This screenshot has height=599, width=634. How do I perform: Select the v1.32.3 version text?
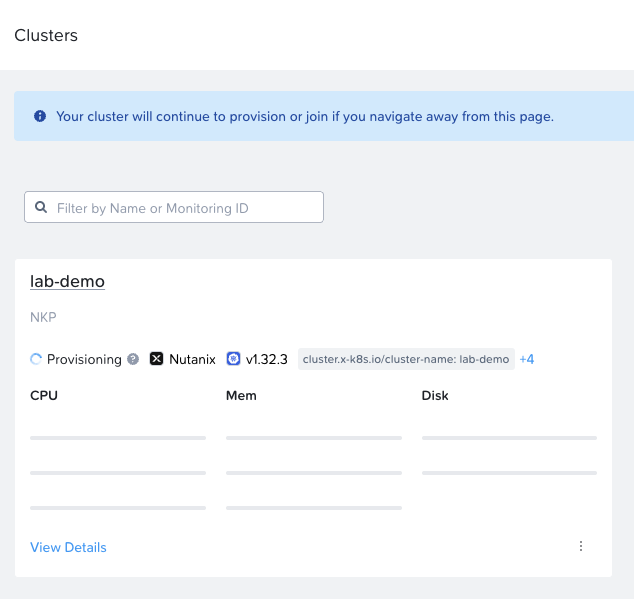(267, 359)
